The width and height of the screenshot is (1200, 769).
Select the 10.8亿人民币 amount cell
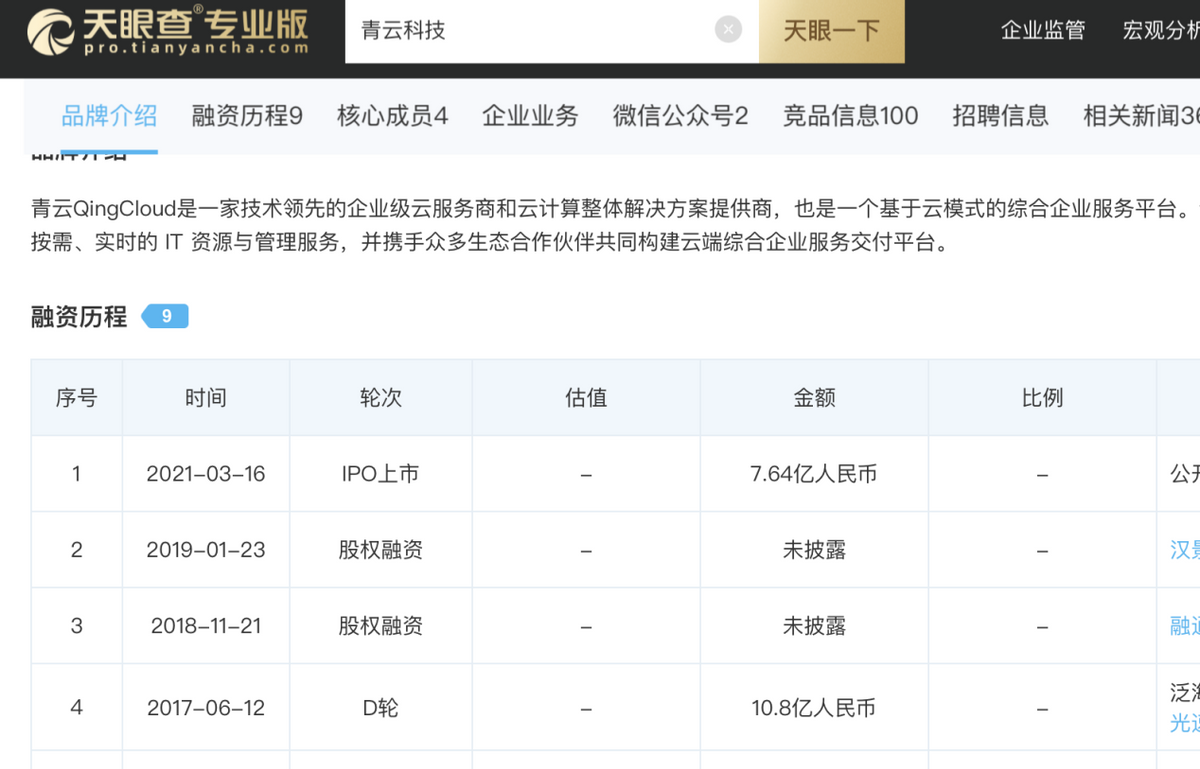pyautogui.click(x=814, y=708)
